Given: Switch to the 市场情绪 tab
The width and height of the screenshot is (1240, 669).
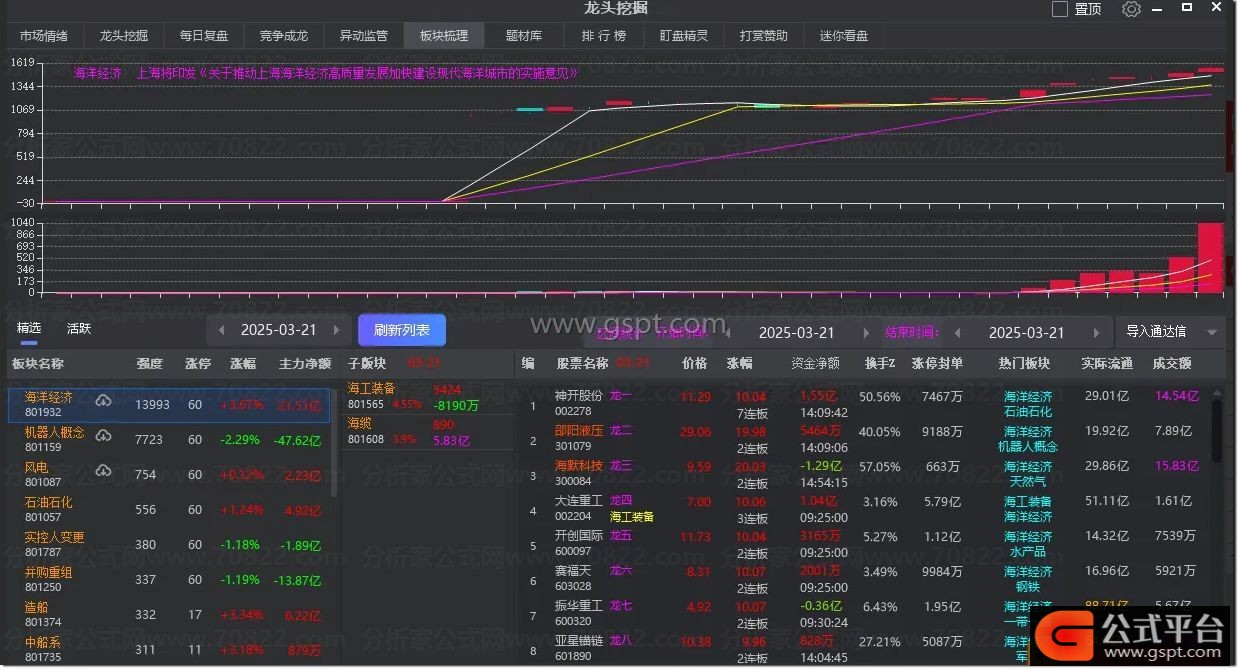Looking at the screenshot, I should coord(44,36).
